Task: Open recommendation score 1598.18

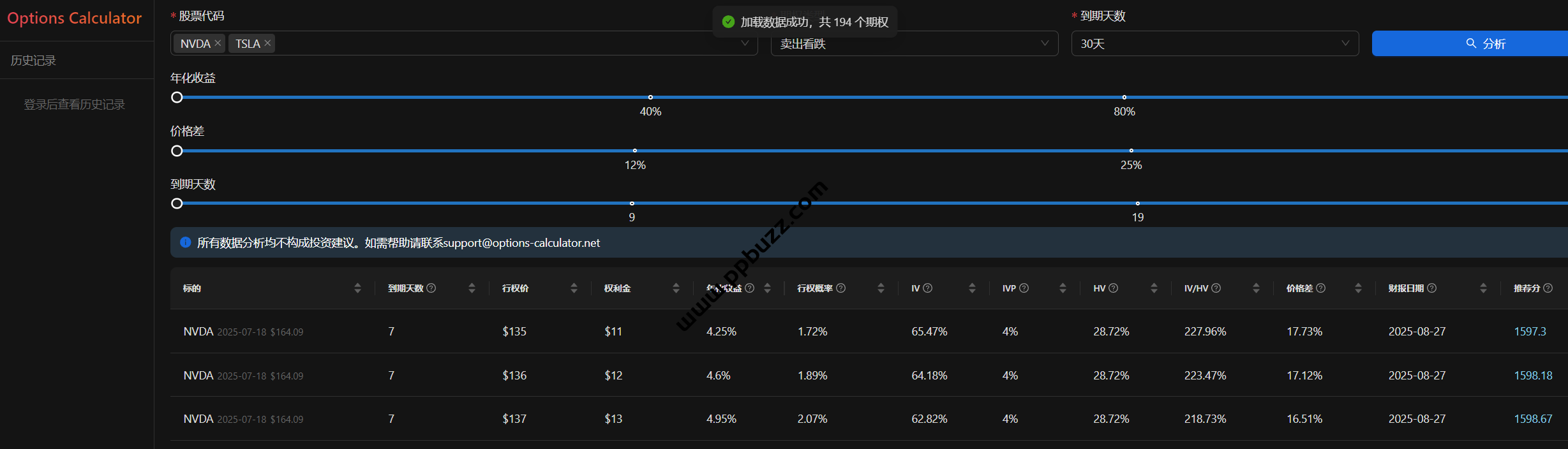Action: tap(1533, 376)
